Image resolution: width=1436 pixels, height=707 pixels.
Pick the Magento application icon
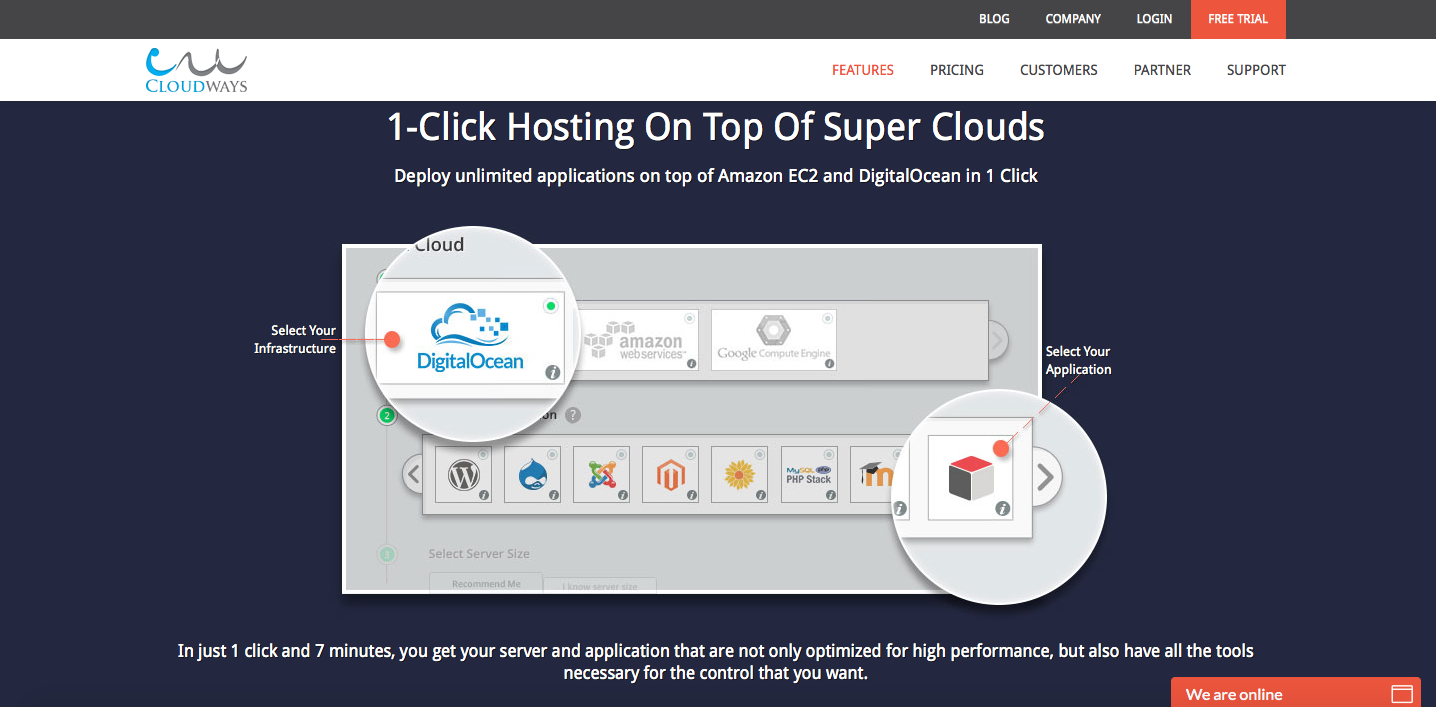pyautogui.click(x=670, y=476)
